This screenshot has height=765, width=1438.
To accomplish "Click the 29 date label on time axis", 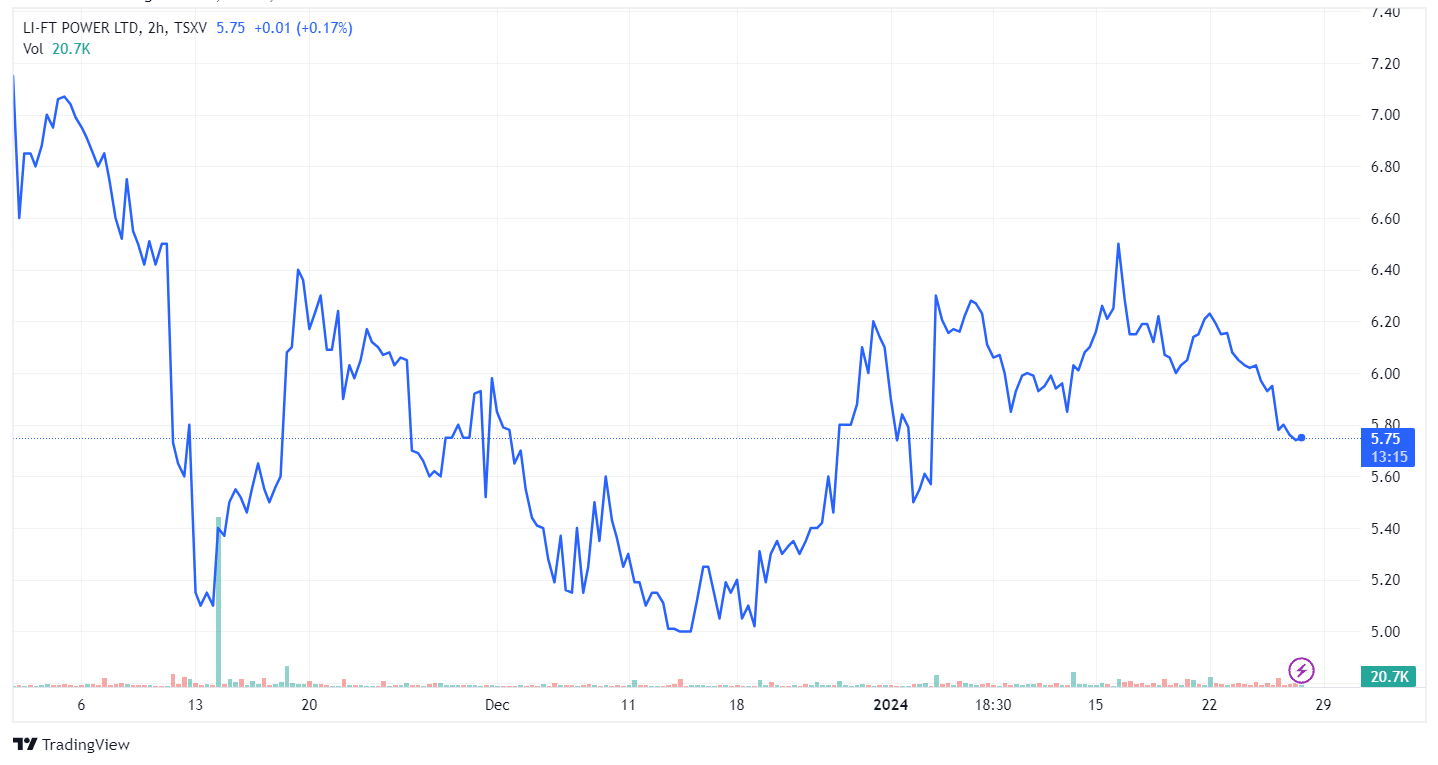I will tap(1323, 705).
